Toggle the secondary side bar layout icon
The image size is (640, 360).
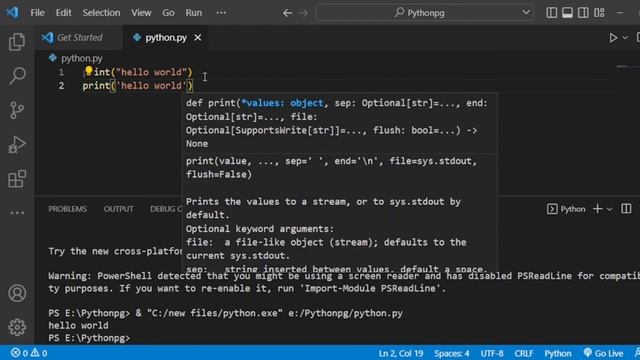(x=583, y=13)
